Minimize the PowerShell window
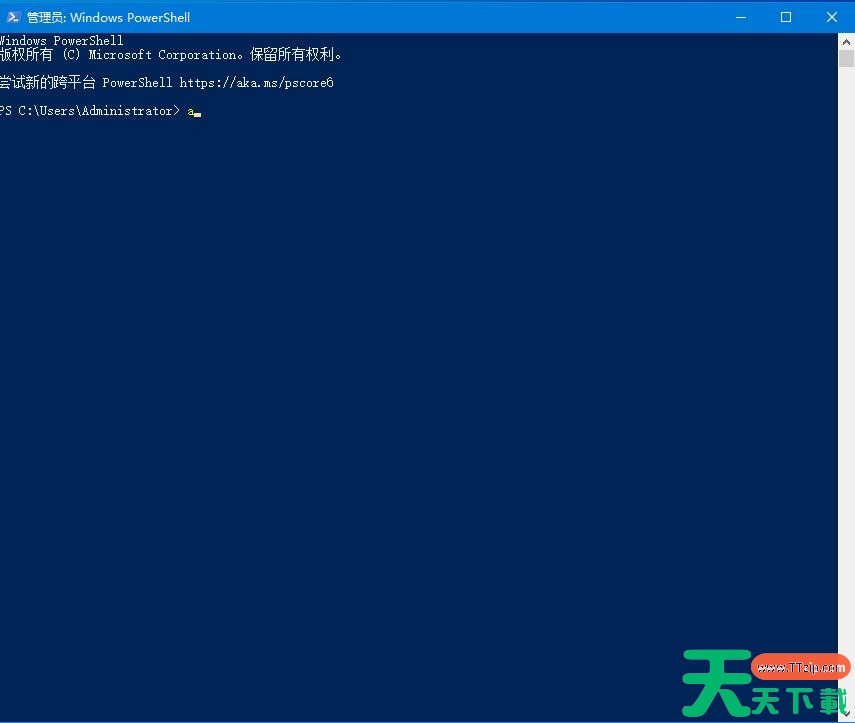The width and height of the screenshot is (855, 723). point(740,17)
